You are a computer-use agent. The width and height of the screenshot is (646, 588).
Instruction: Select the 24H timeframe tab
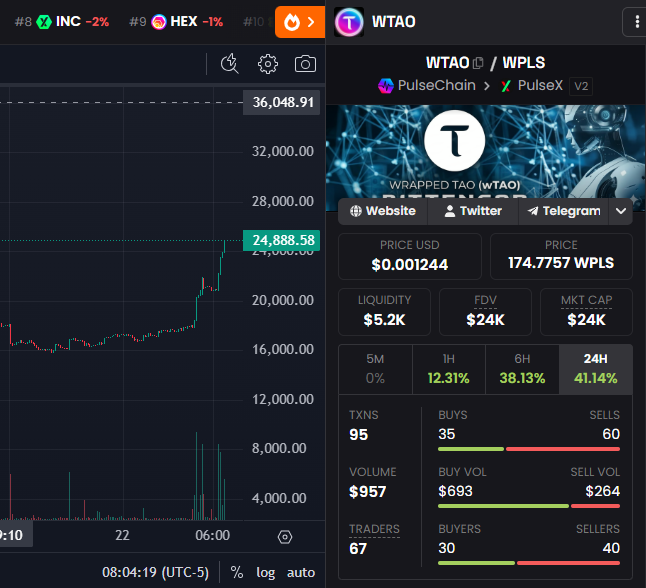(x=595, y=369)
